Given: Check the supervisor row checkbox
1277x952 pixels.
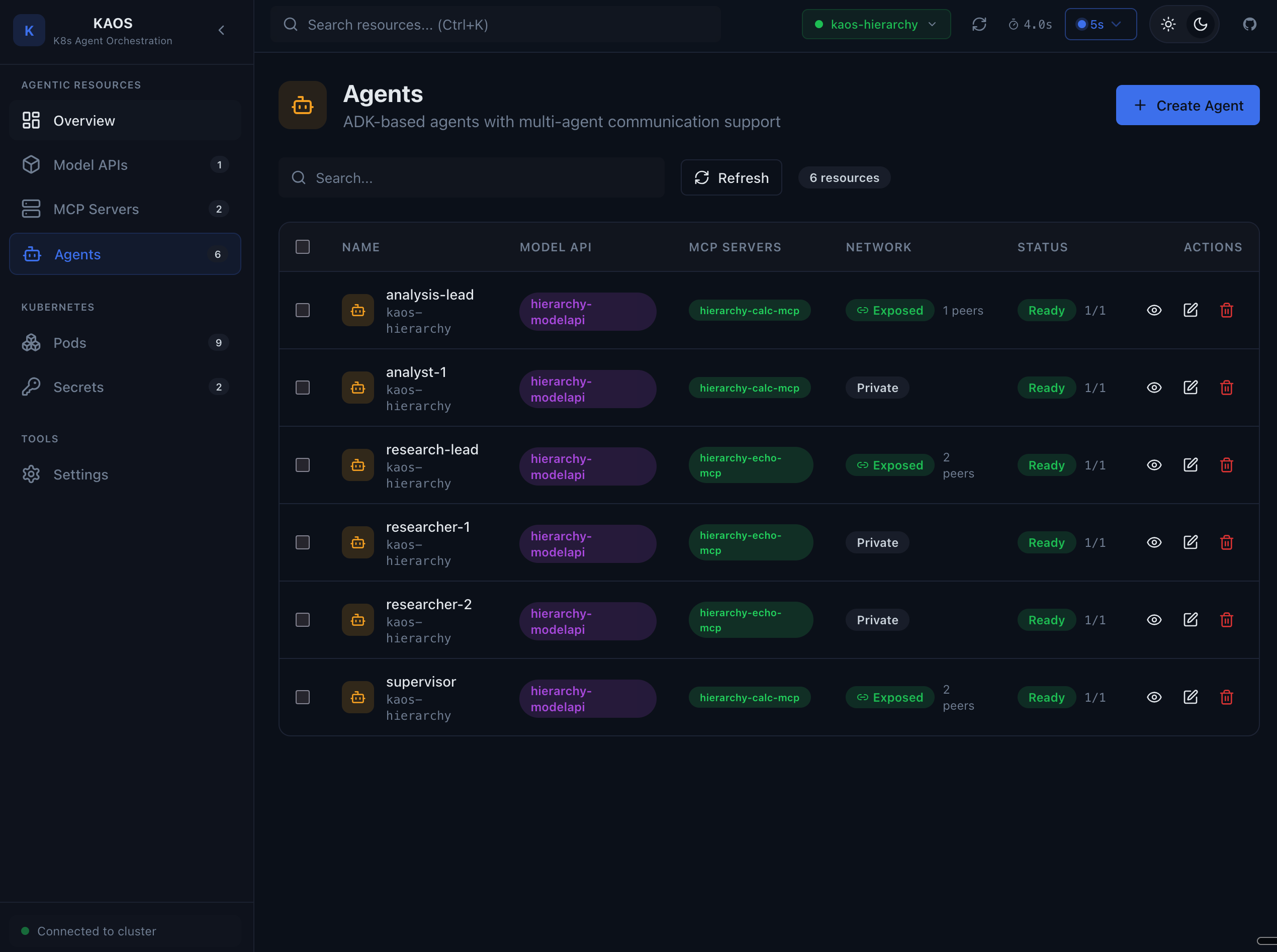Looking at the screenshot, I should click(303, 697).
